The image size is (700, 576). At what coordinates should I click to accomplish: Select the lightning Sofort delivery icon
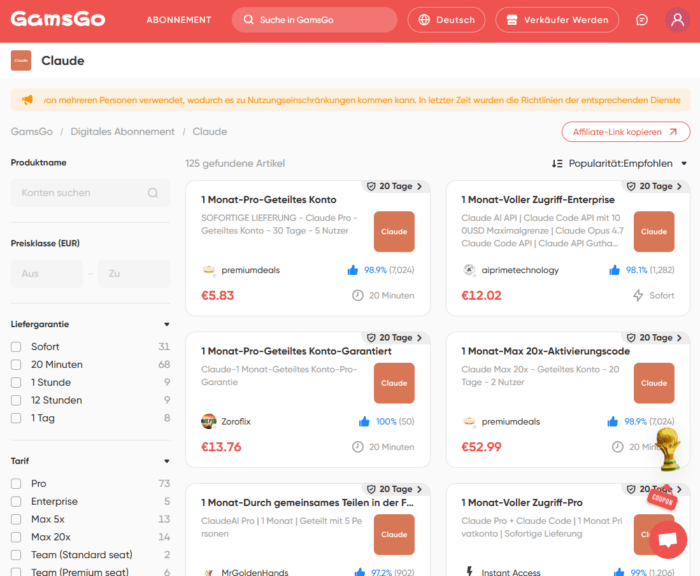coord(638,295)
